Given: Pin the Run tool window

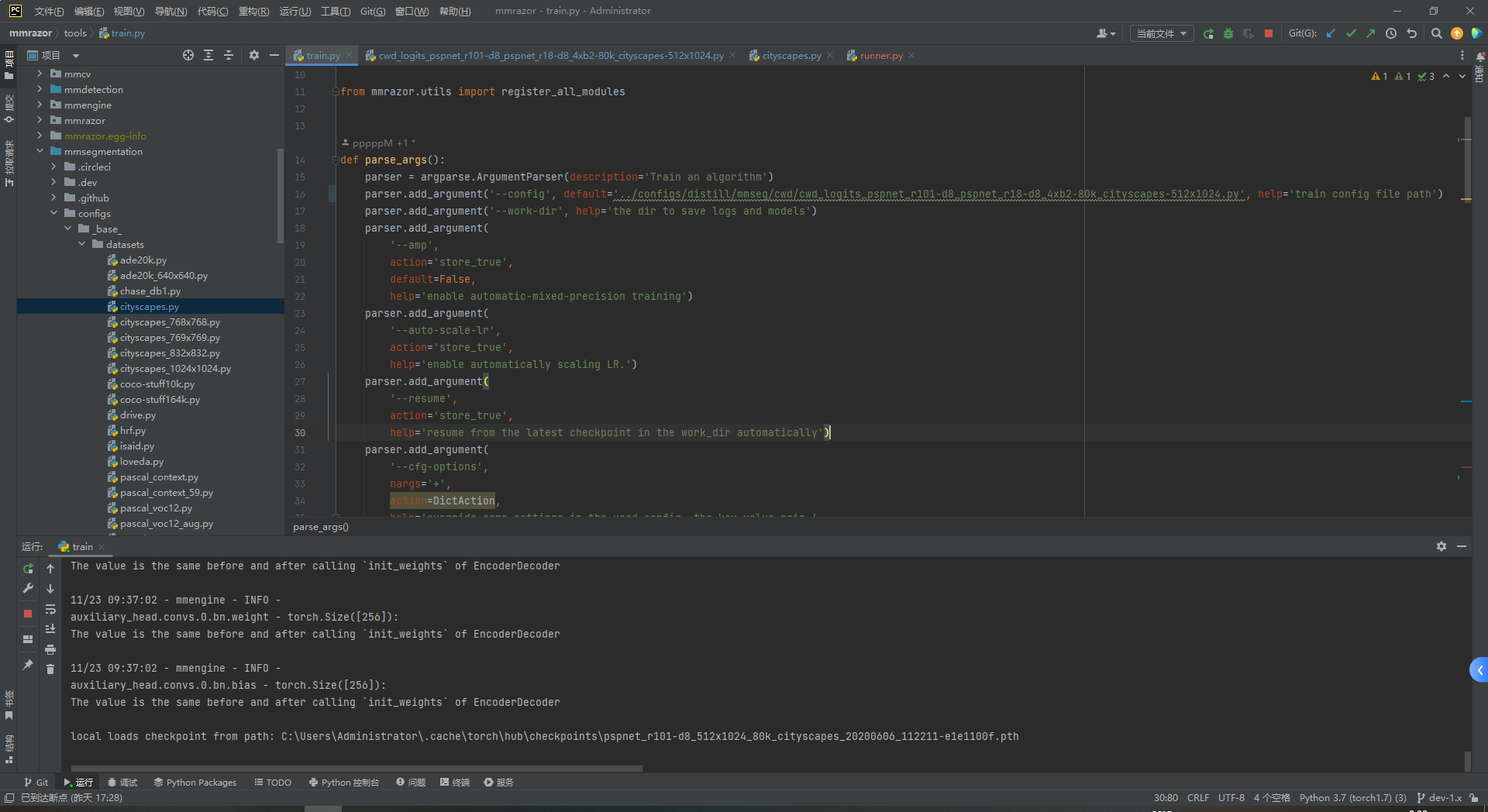Looking at the screenshot, I should pos(28,664).
